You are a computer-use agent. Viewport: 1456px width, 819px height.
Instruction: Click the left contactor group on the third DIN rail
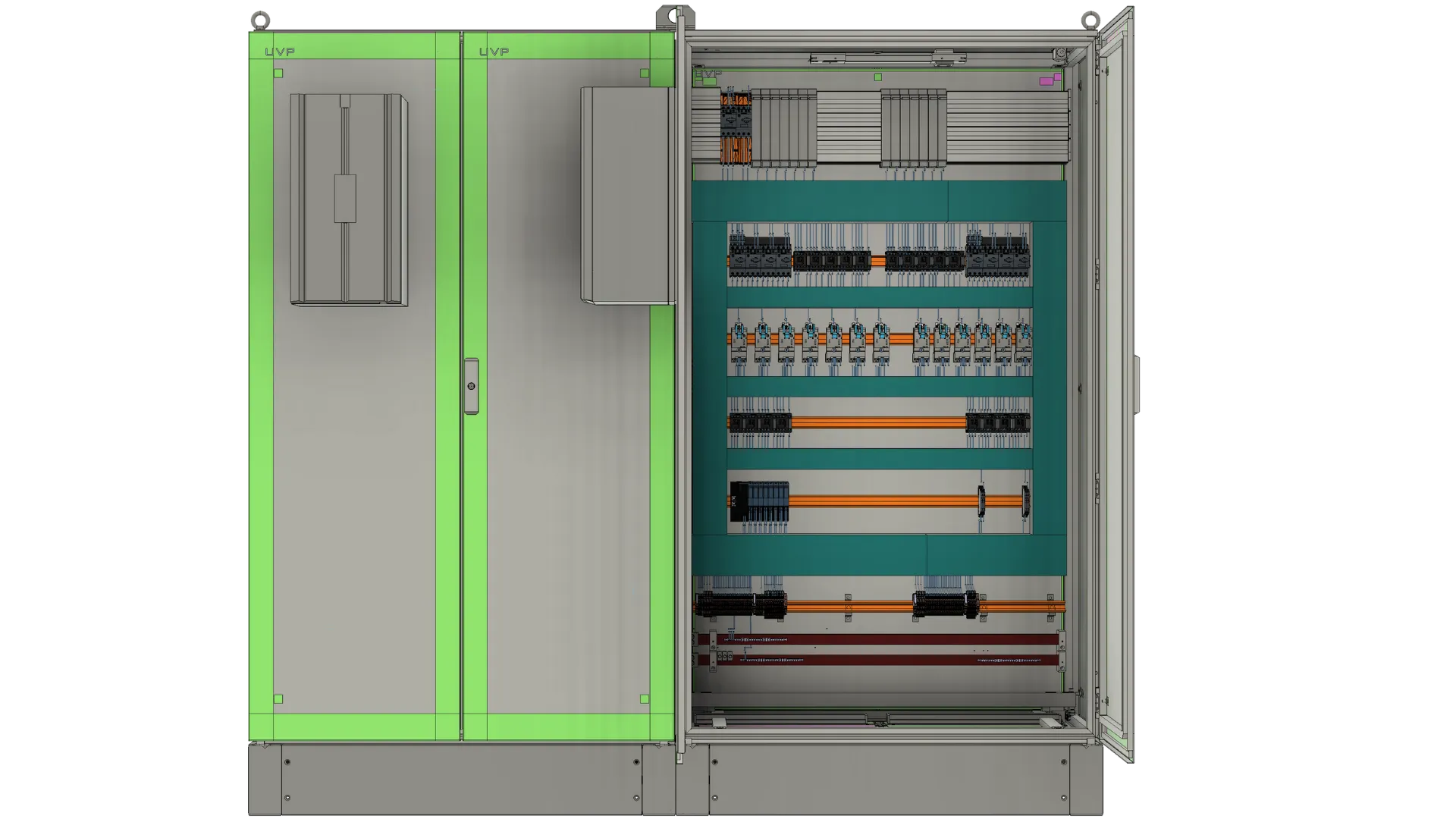click(x=760, y=423)
